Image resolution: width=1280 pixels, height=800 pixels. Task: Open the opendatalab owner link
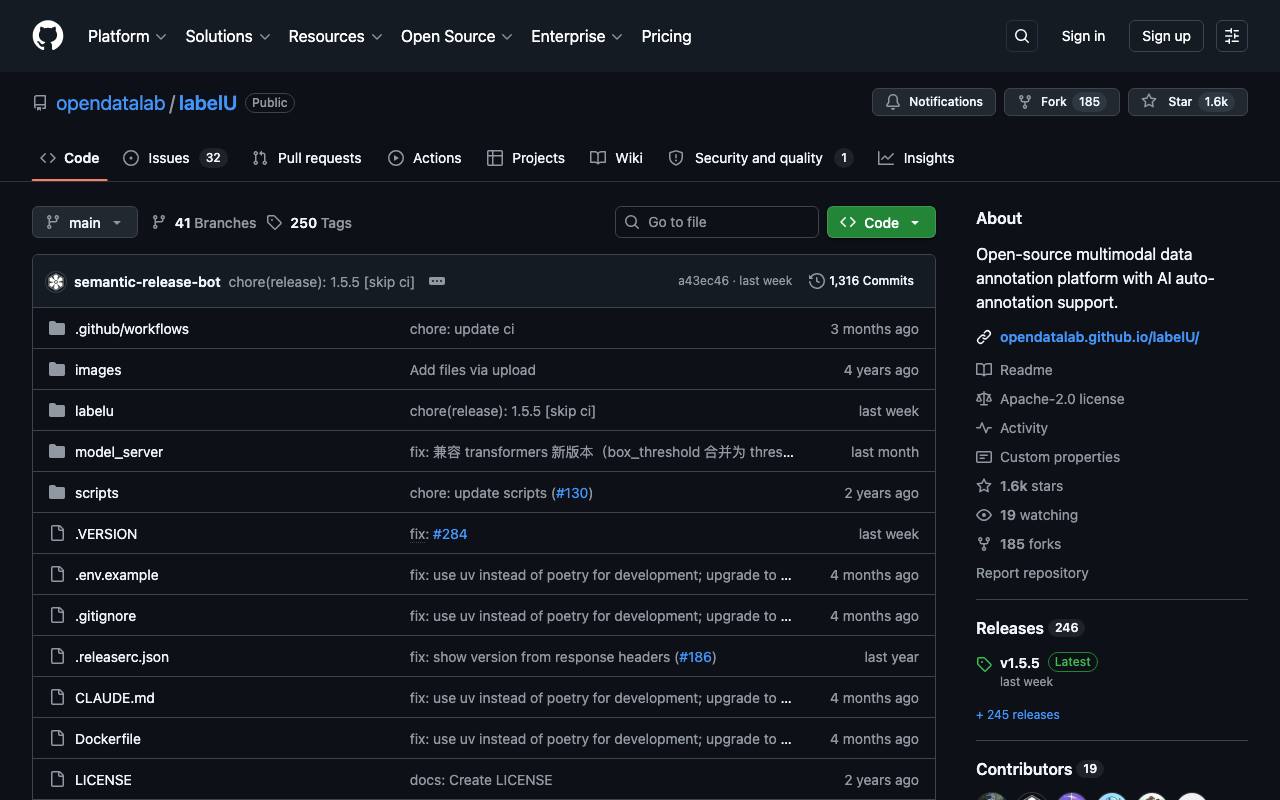(x=110, y=103)
